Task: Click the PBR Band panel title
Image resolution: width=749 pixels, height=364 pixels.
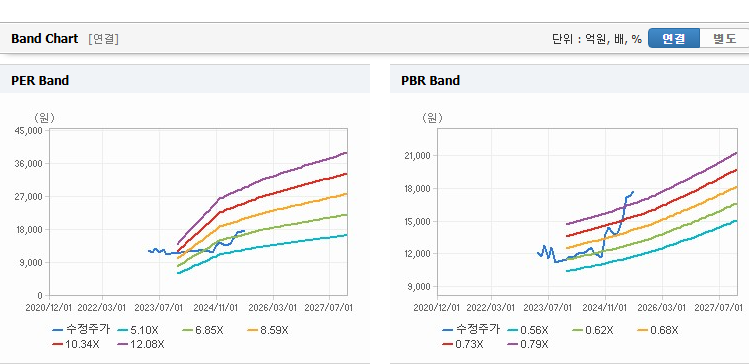Action: click(x=430, y=81)
